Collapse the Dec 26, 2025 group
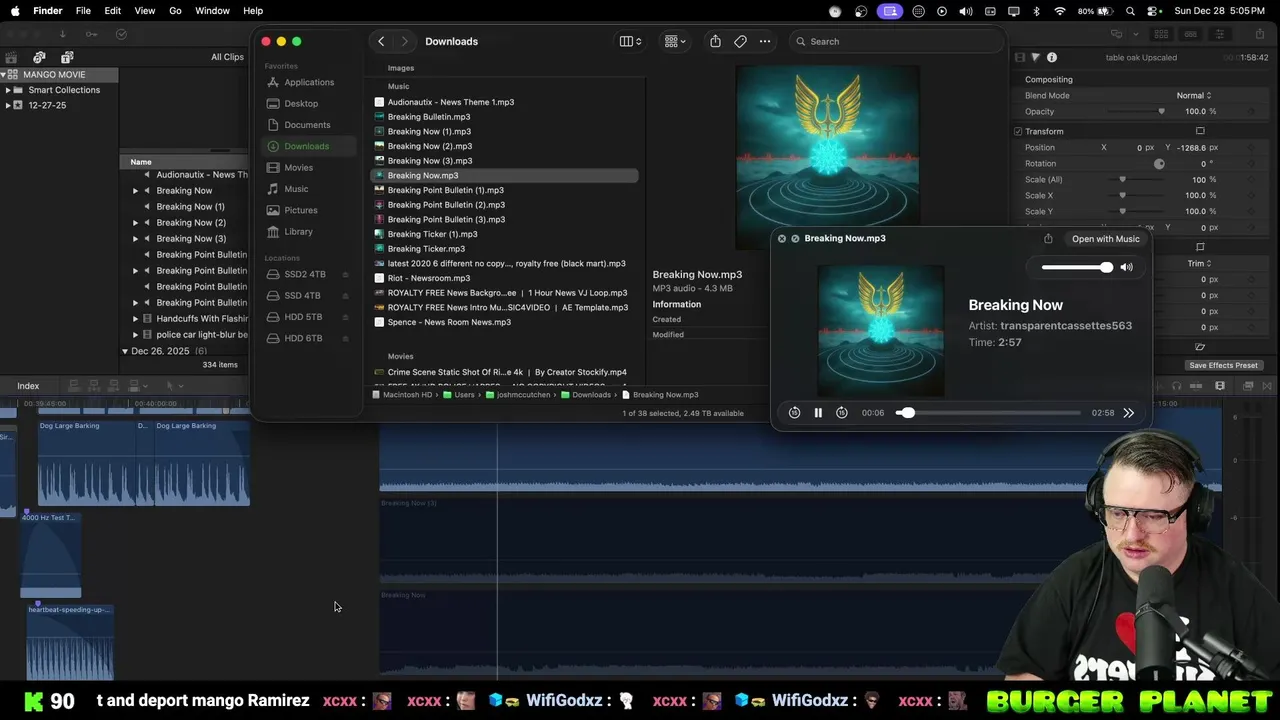The width and height of the screenshot is (1280, 720). pos(125,351)
